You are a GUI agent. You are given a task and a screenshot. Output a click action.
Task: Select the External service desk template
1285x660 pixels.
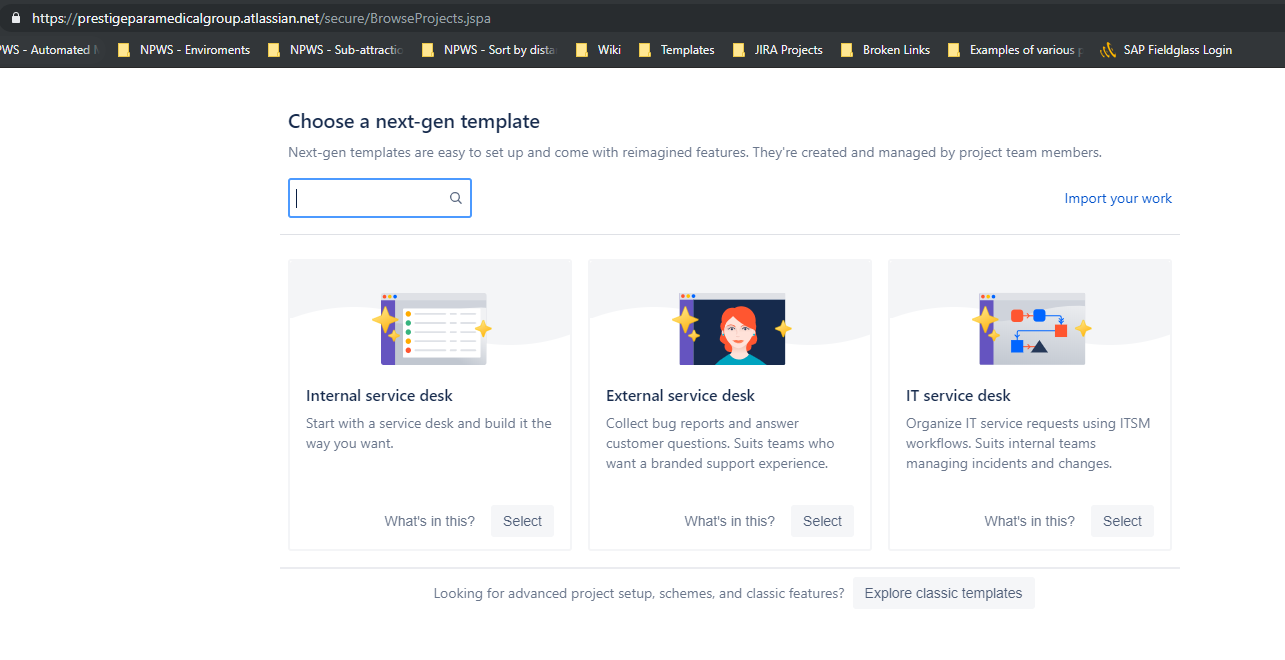[822, 520]
